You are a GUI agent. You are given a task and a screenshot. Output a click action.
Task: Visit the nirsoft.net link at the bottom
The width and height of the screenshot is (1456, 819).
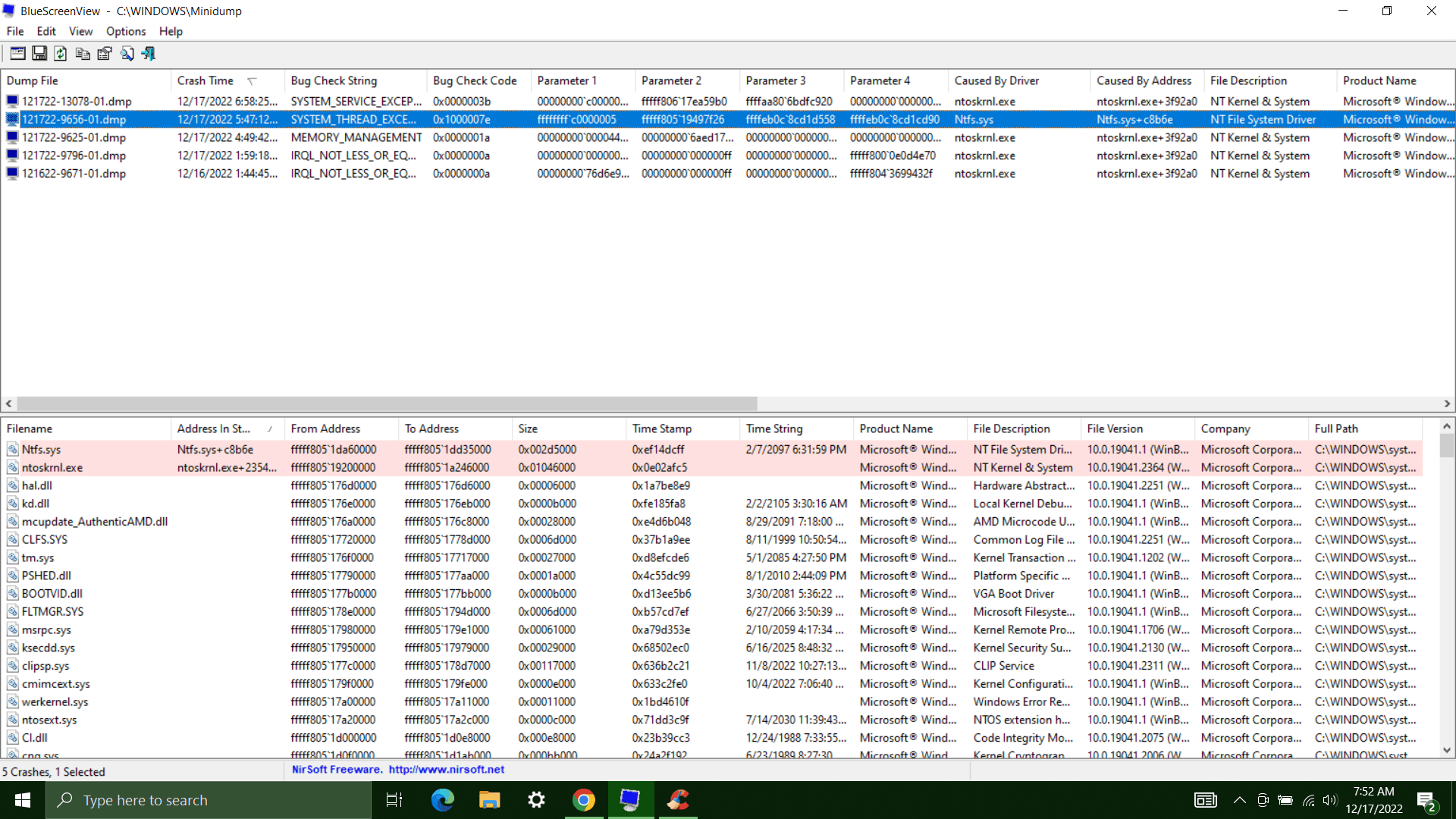pos(446,769)
